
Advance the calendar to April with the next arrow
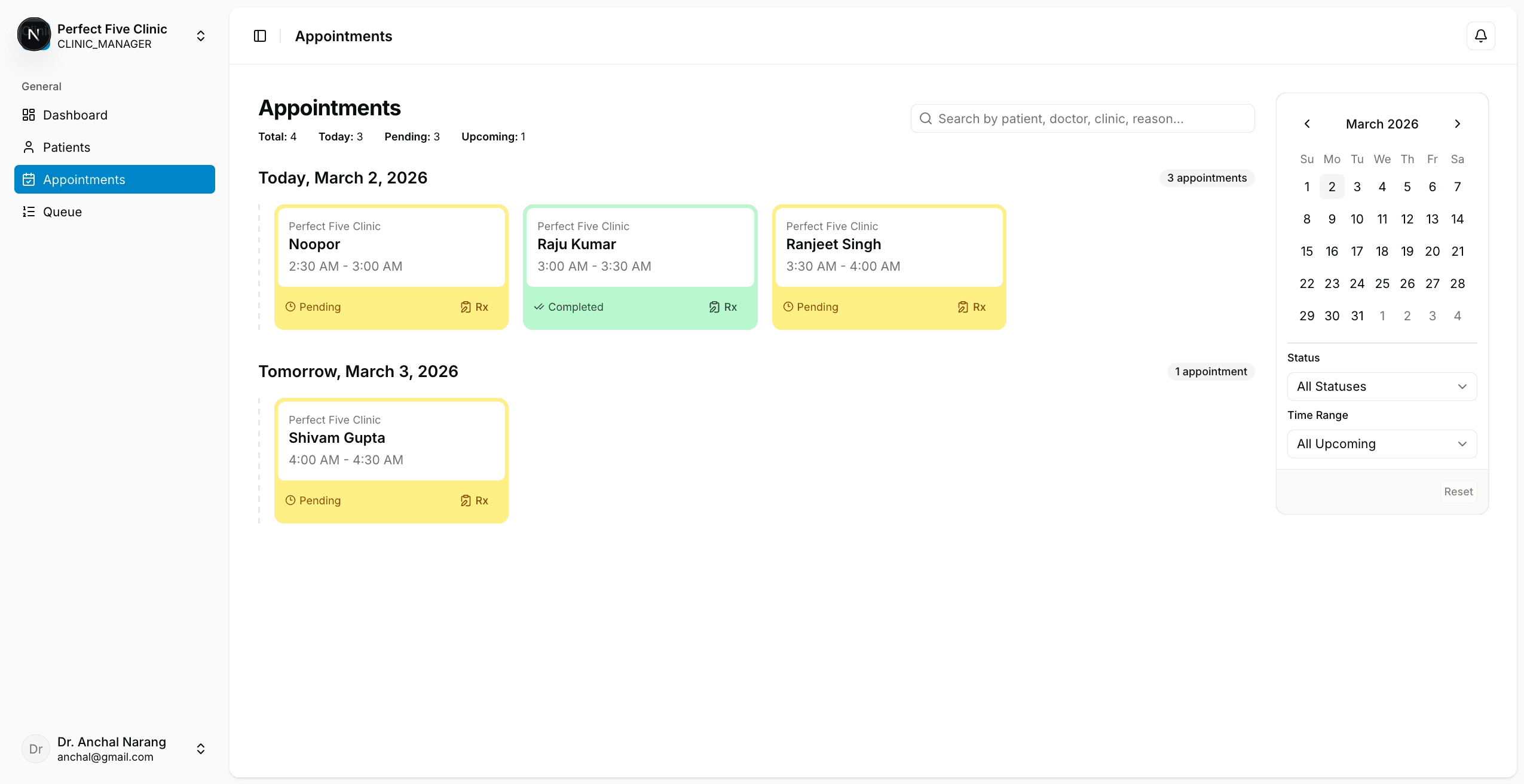click(1457, 124)
